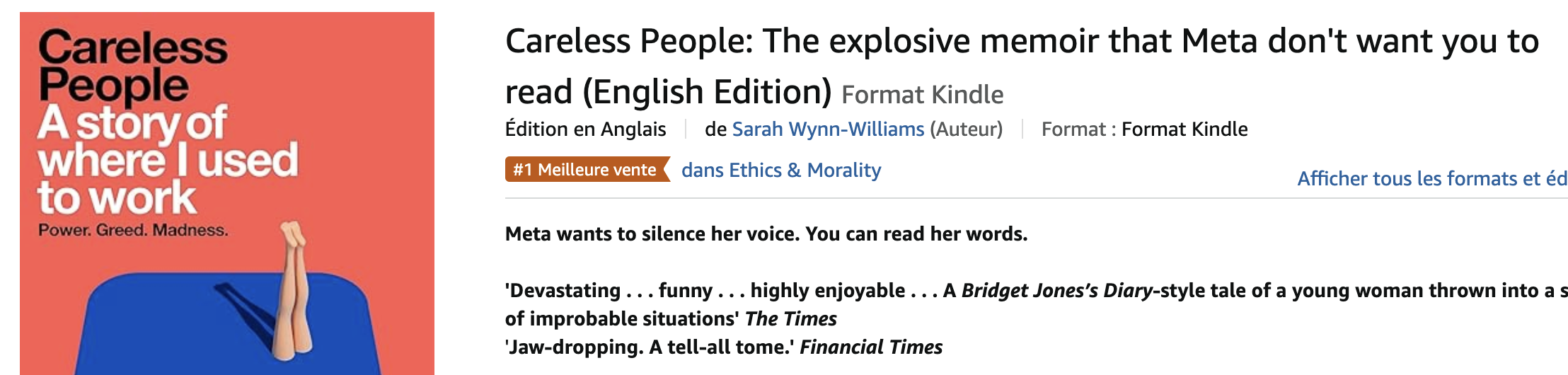The image size is (1568, 375).
Task: Click the white cover subtitle 'A story of'
Action: pyautogui.click(x=132, y=123)
